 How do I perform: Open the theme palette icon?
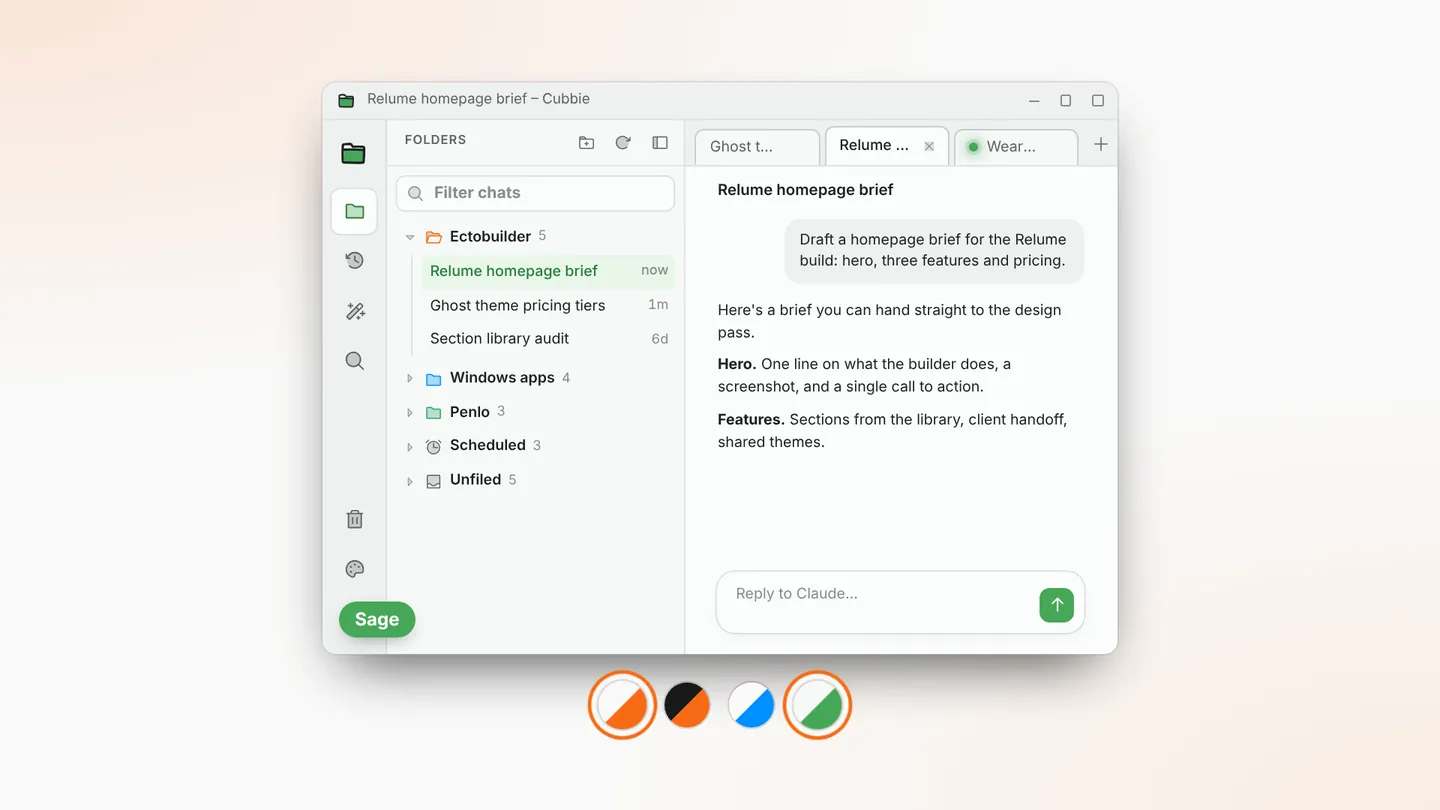tap(354, 569)
